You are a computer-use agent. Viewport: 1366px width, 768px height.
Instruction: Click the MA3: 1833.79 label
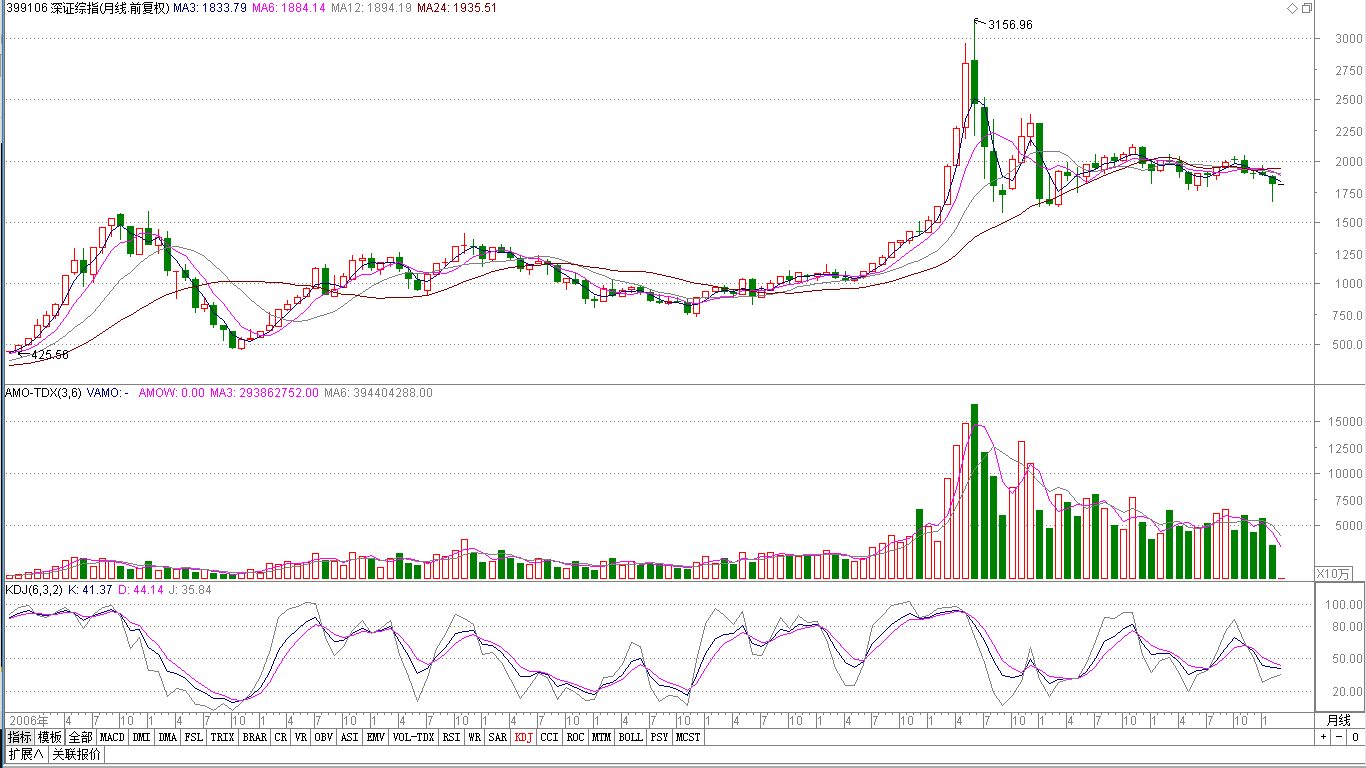(209, 8)
